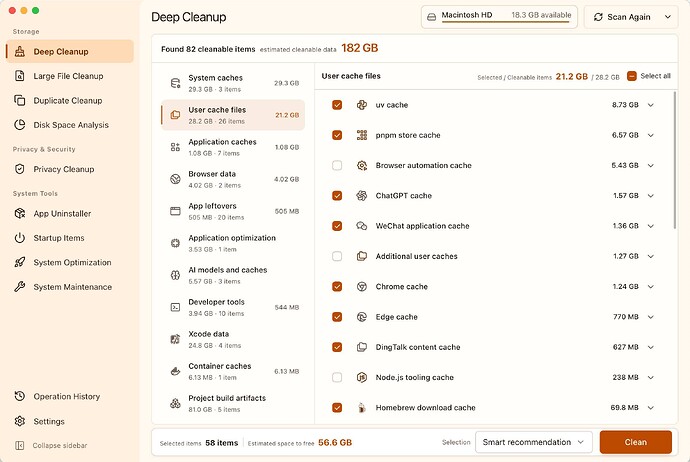This screenshot has height=462, width=690.
Task: Click the Chrome cache icon
Action: coord(362,286)
